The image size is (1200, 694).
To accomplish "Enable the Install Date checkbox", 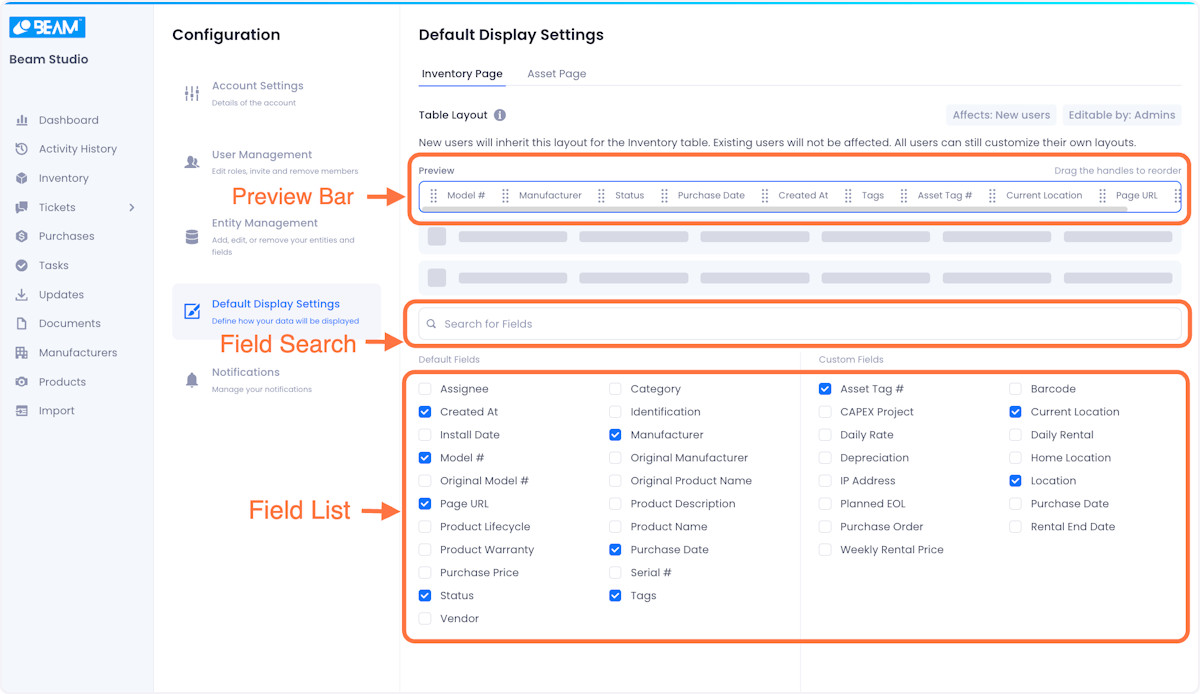I will (425, 435).
